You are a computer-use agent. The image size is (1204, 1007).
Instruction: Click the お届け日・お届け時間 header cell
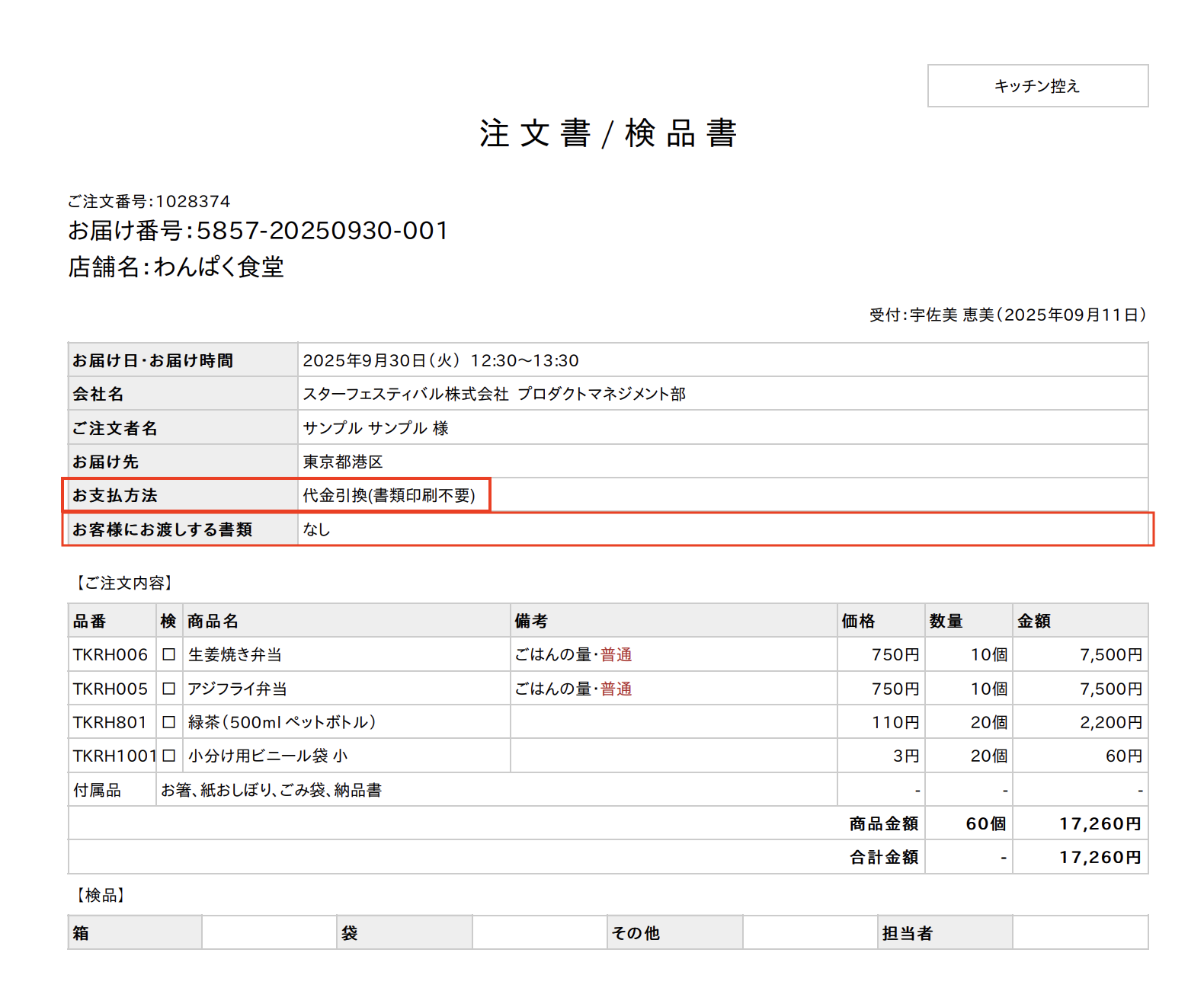[183, 360]
